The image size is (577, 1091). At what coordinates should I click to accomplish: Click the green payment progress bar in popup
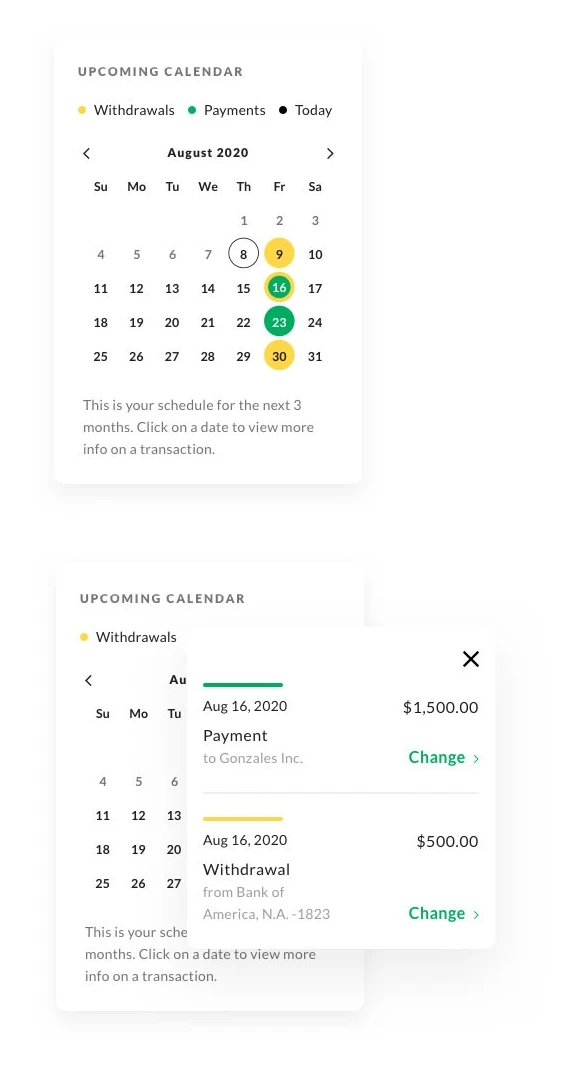243,683
